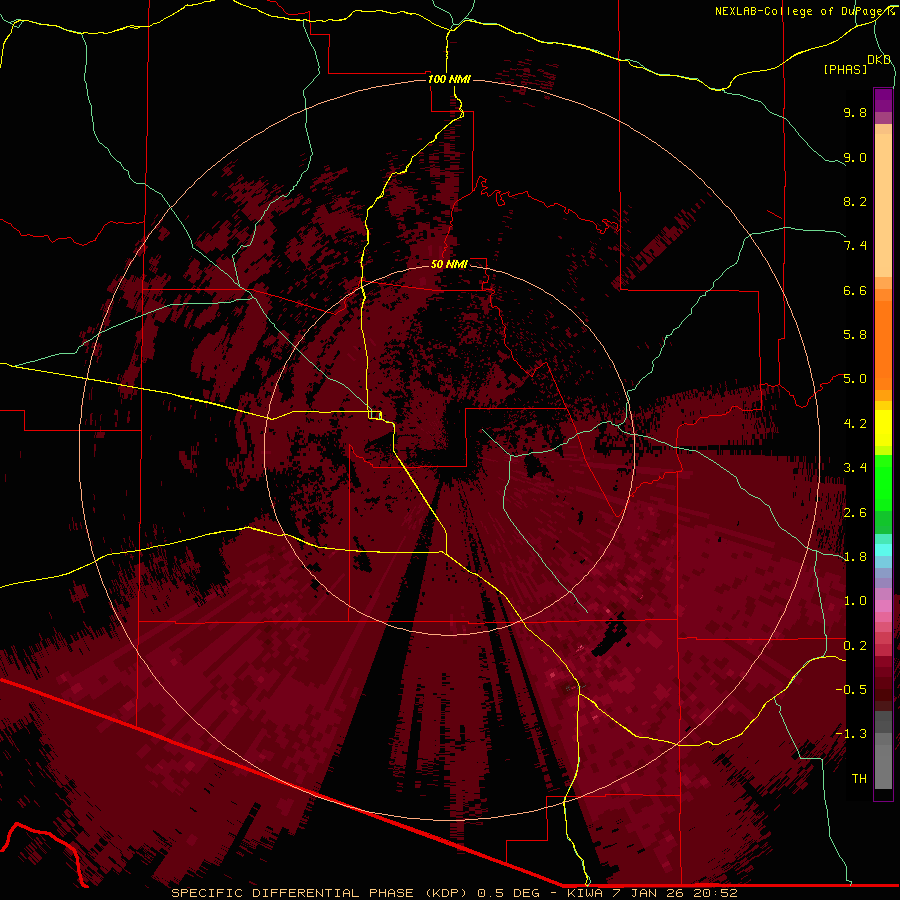Select the 5.0 legend value
The height and width of the screenshot is (900, 900).
tap(855, 379)
